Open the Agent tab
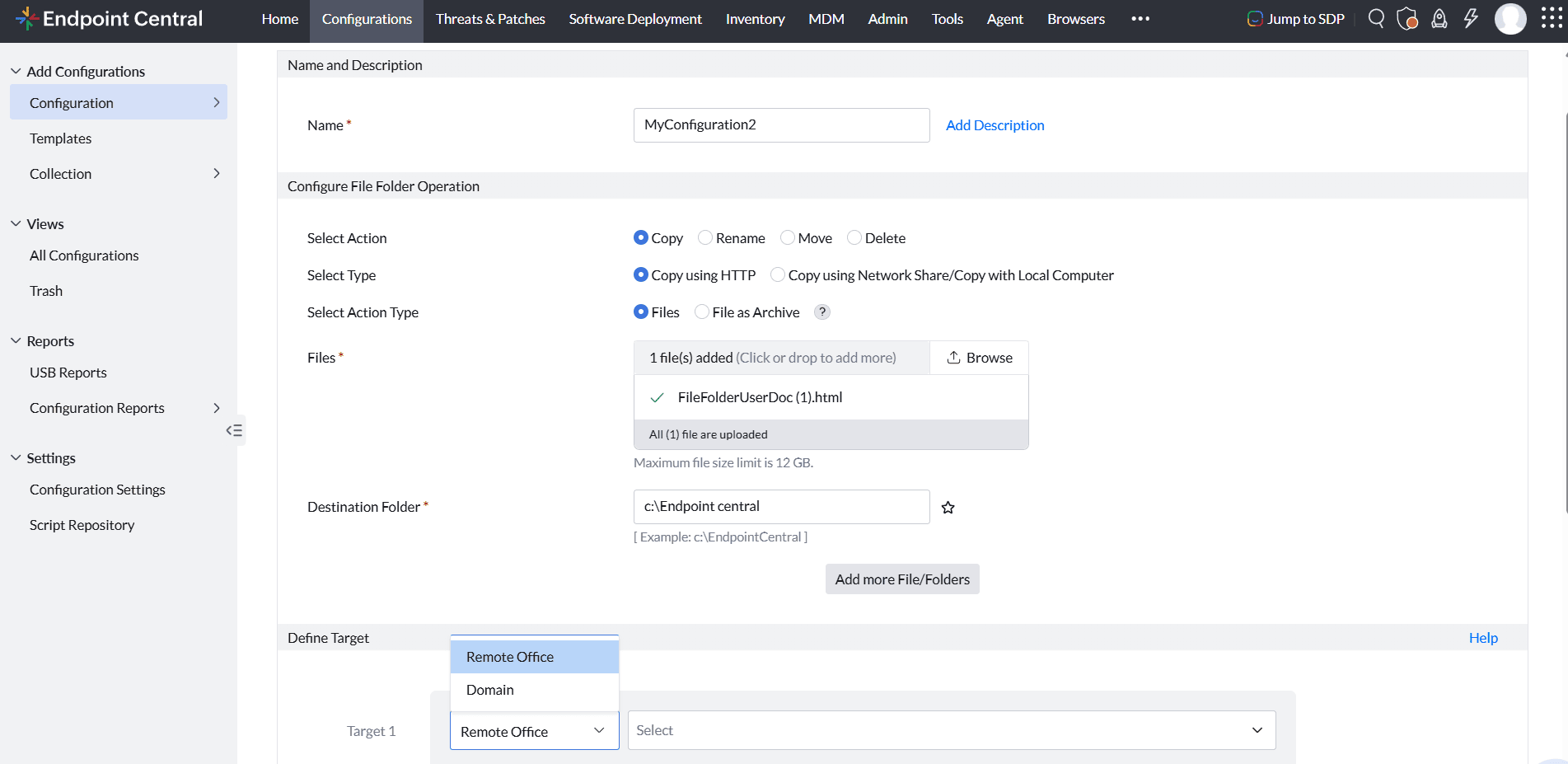This screenshot has height=764, width=1568. coord(1005,19)
